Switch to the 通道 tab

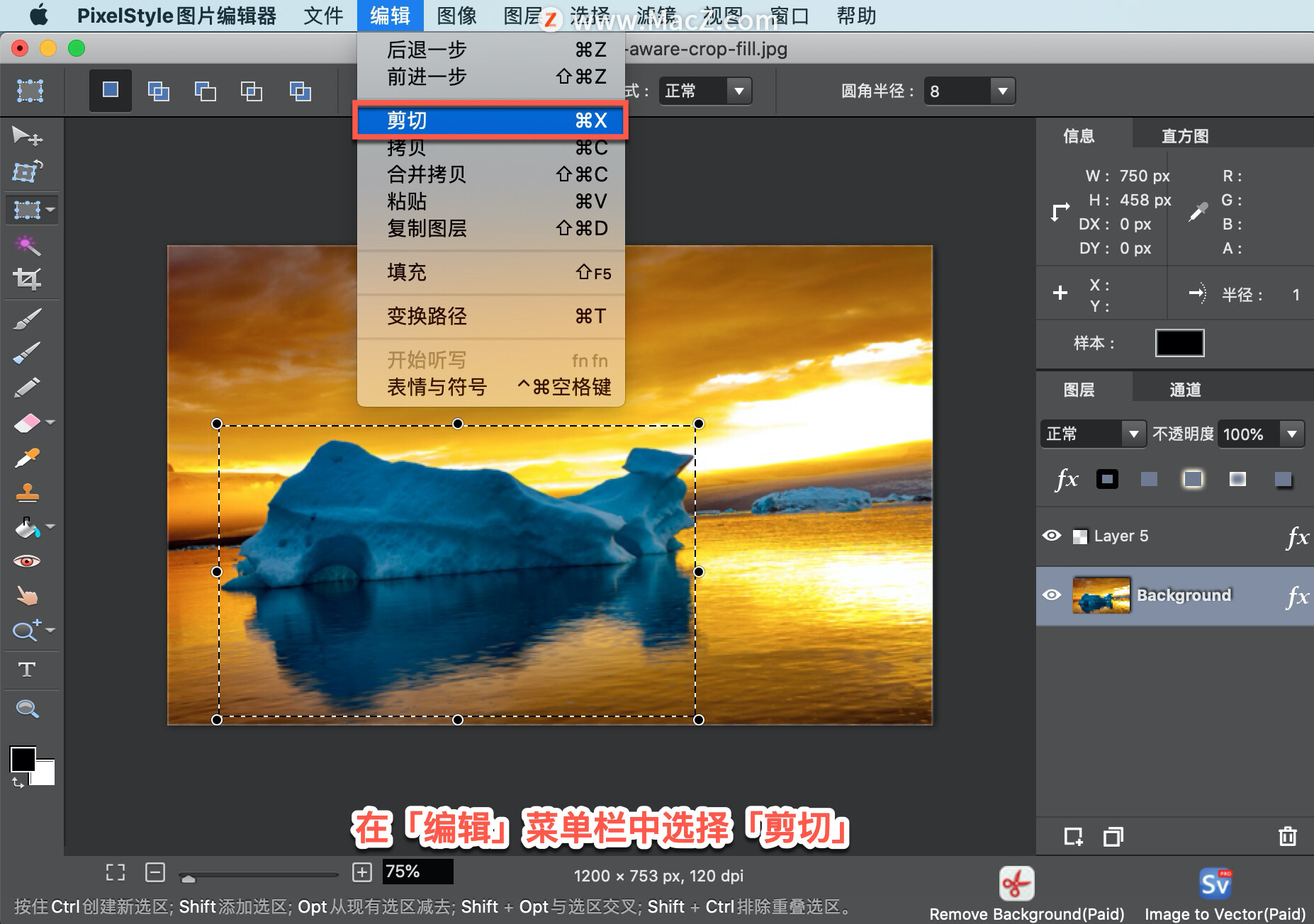tap(1185, 389)
